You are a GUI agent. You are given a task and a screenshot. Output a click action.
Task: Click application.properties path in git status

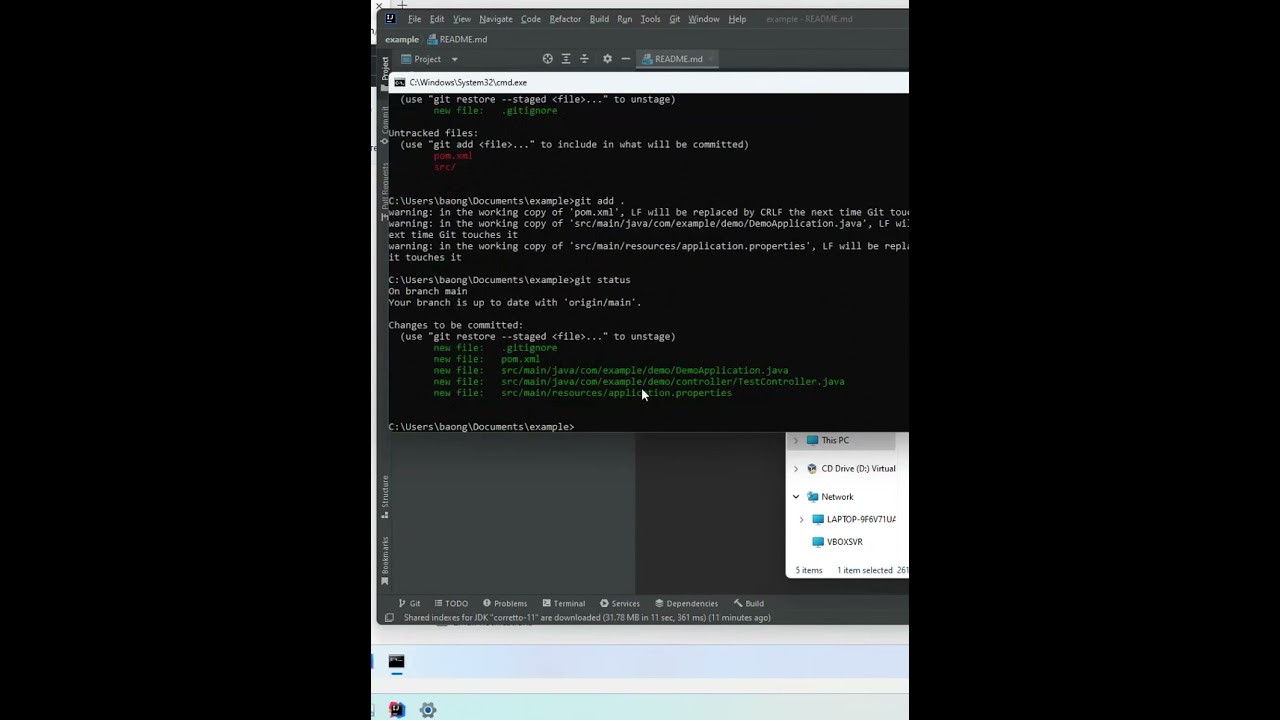tap(617, 393)
